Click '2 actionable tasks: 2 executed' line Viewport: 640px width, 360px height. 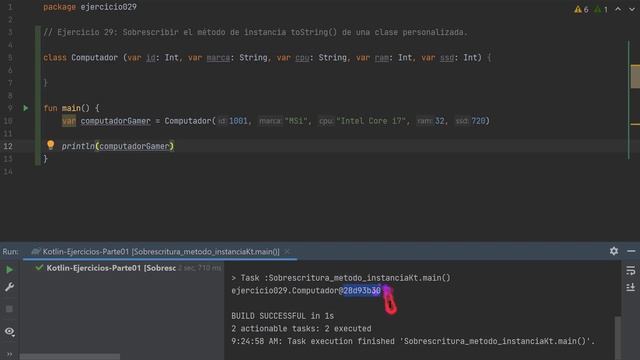[x=301, y=329]
